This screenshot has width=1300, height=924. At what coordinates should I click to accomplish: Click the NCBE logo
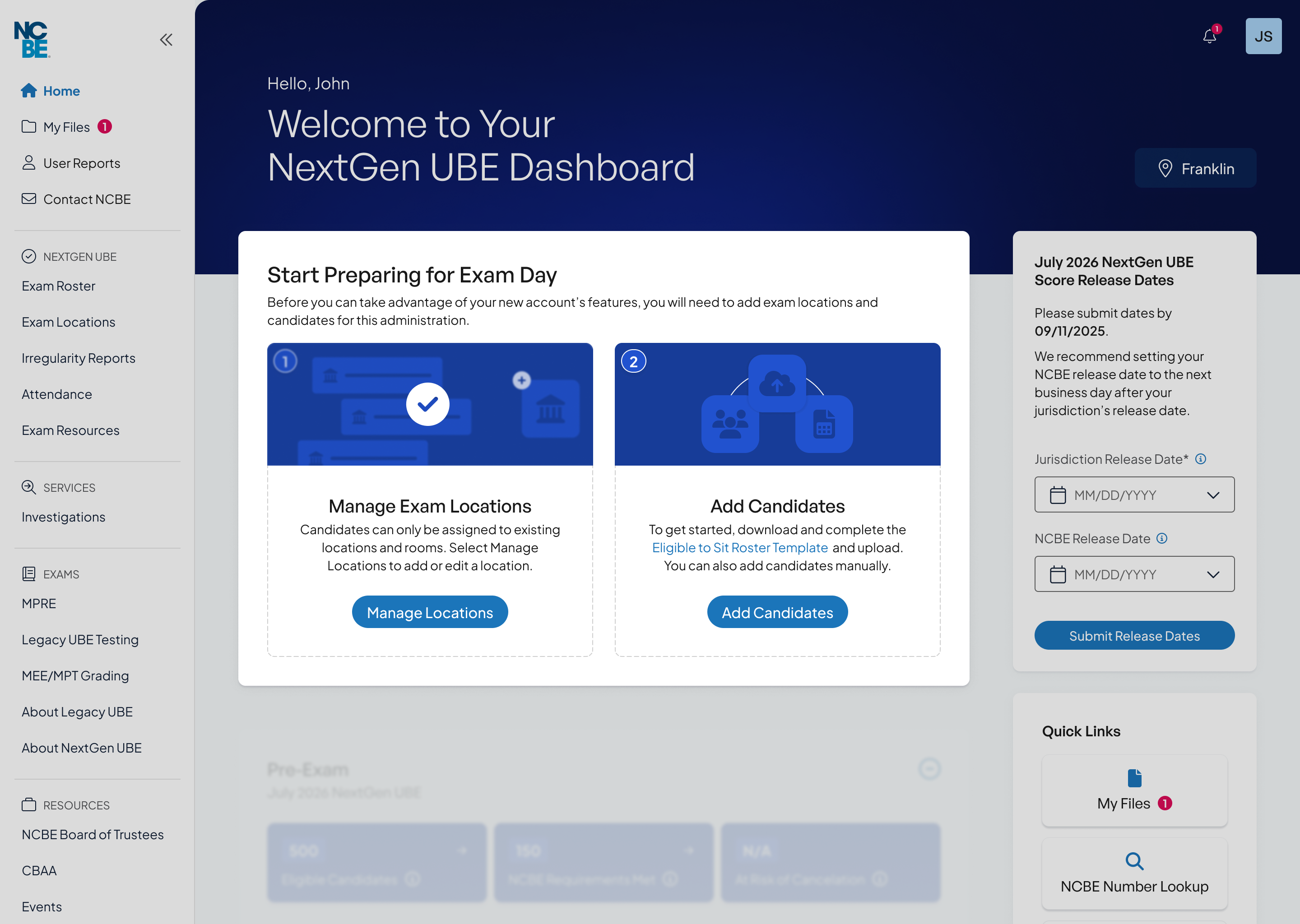pyautogui.click(x=32, y=39)
